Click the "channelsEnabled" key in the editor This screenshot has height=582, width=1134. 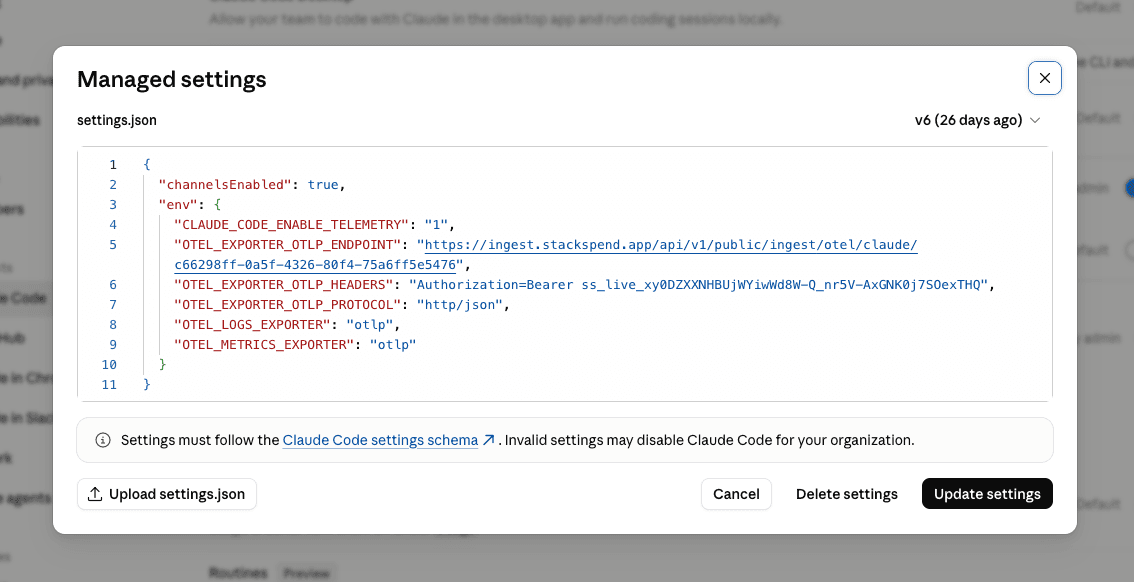(x=225, y=184)
